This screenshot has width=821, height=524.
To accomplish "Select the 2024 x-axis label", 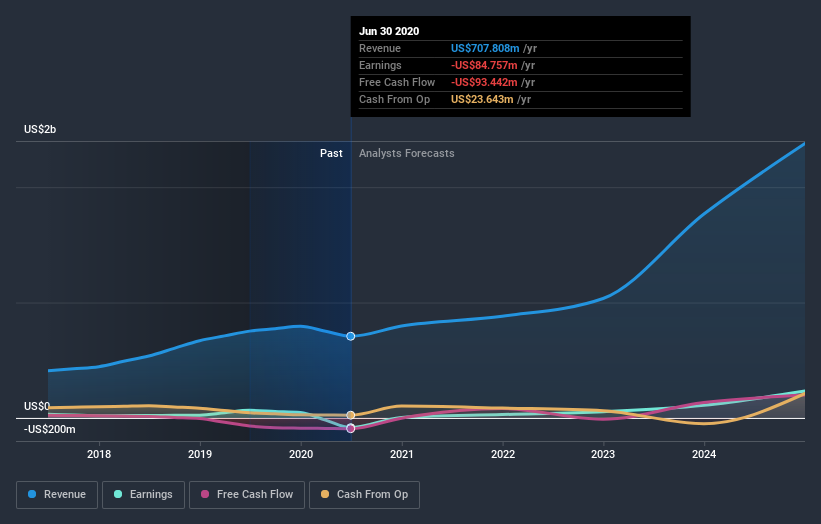I will [x=704, y=454].
